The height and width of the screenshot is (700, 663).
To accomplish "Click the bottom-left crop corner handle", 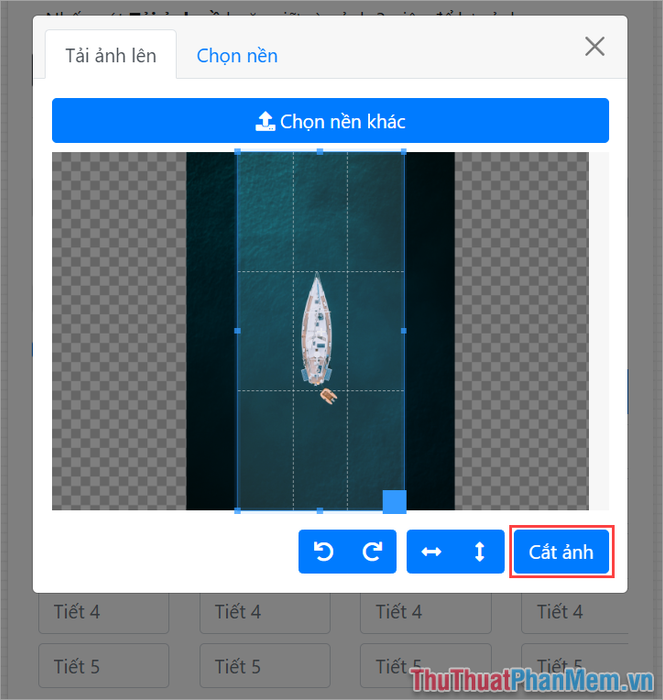I will [238, 511].
